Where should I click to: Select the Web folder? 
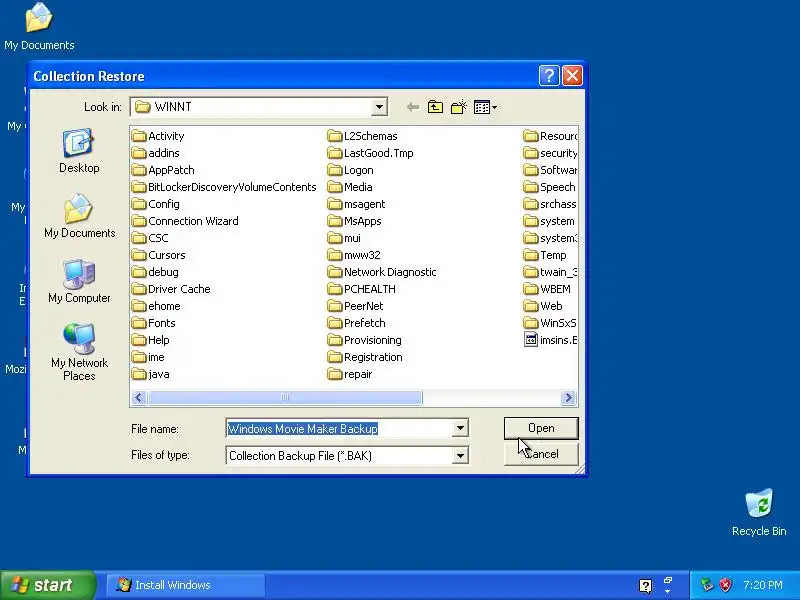543,306
